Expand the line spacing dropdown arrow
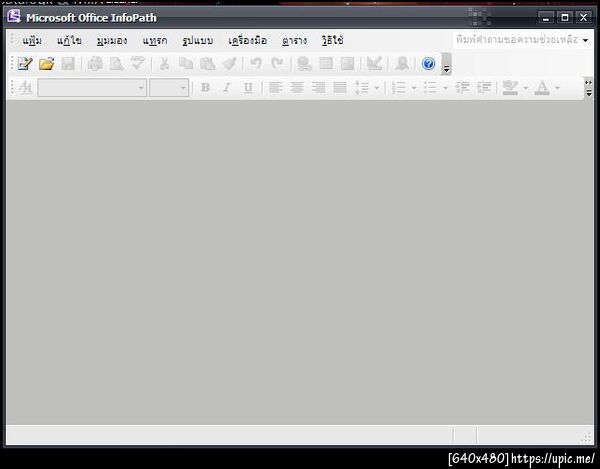 (x=377, y=88)
